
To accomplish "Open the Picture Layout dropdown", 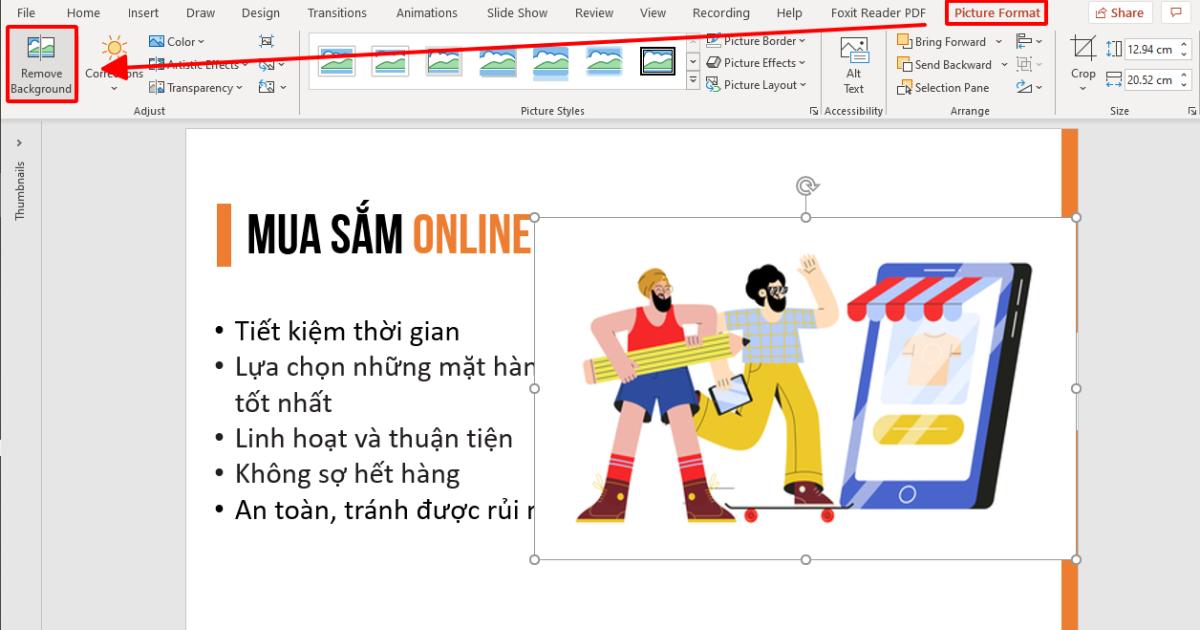I will [x=757, y=85].
